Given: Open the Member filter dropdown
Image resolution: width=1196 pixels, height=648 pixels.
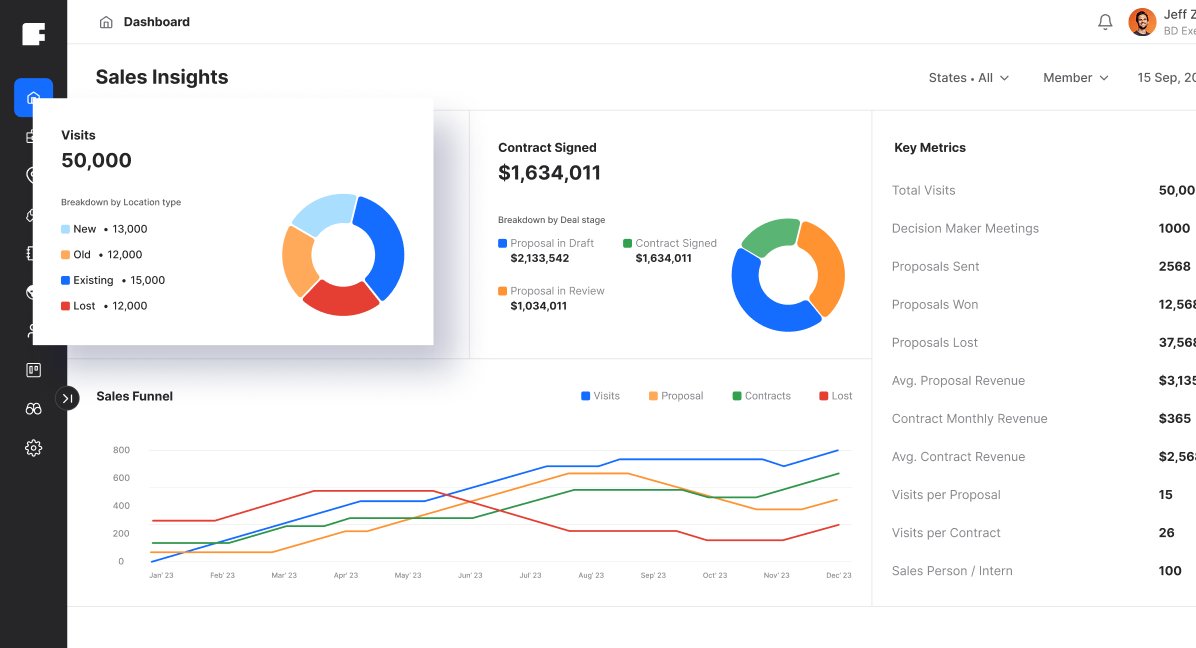Looking at the screenshot, I should 1075,78.
